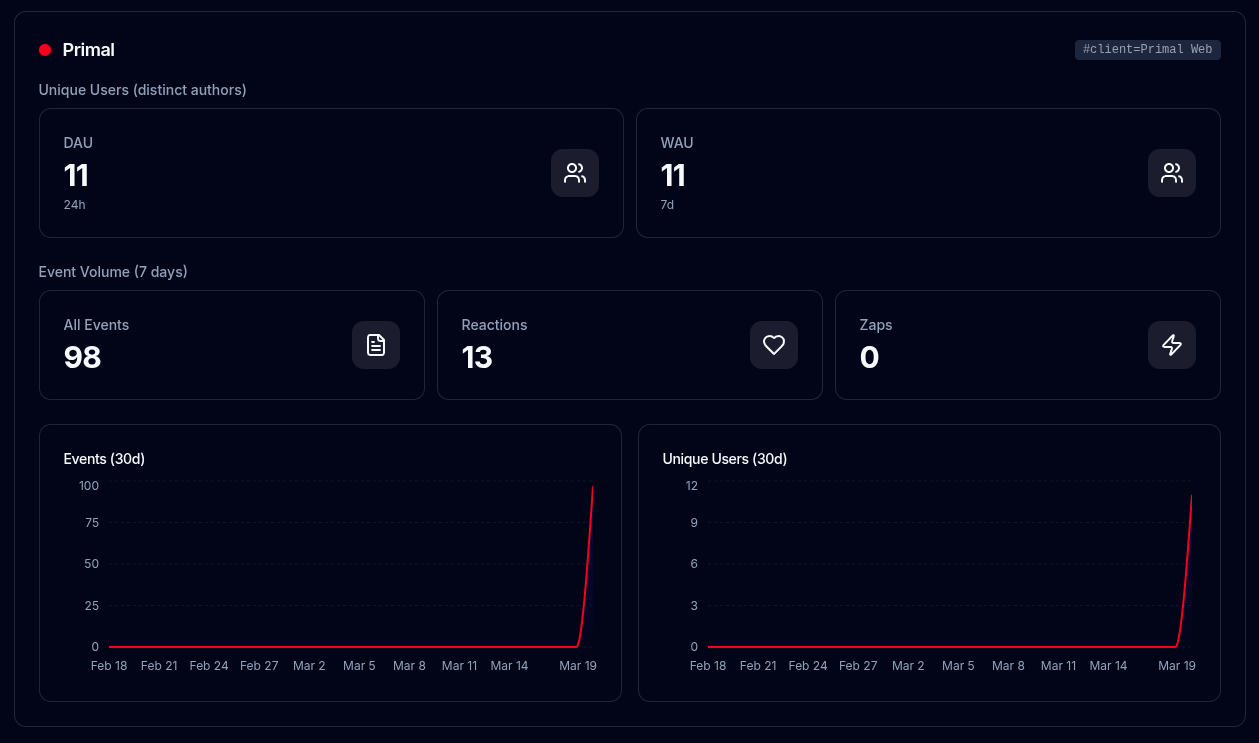Click the red status dot beside Primal

(45, 50)
